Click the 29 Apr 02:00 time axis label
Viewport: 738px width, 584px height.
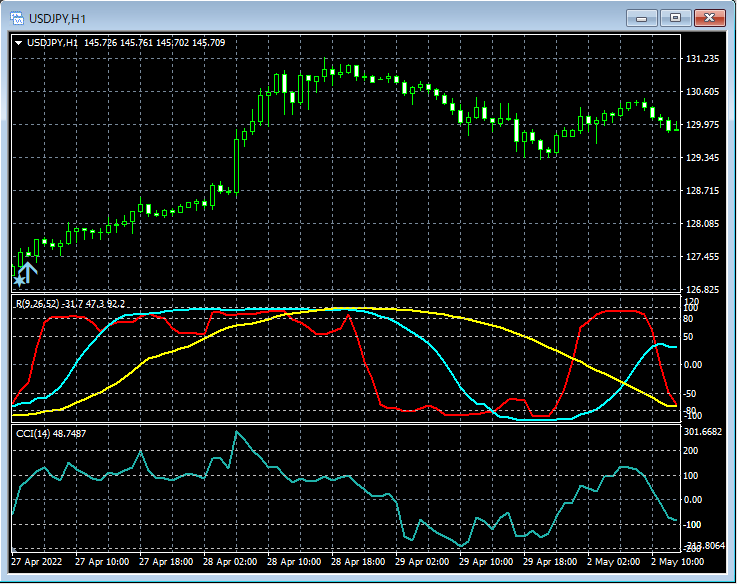[x=422, y=561]
